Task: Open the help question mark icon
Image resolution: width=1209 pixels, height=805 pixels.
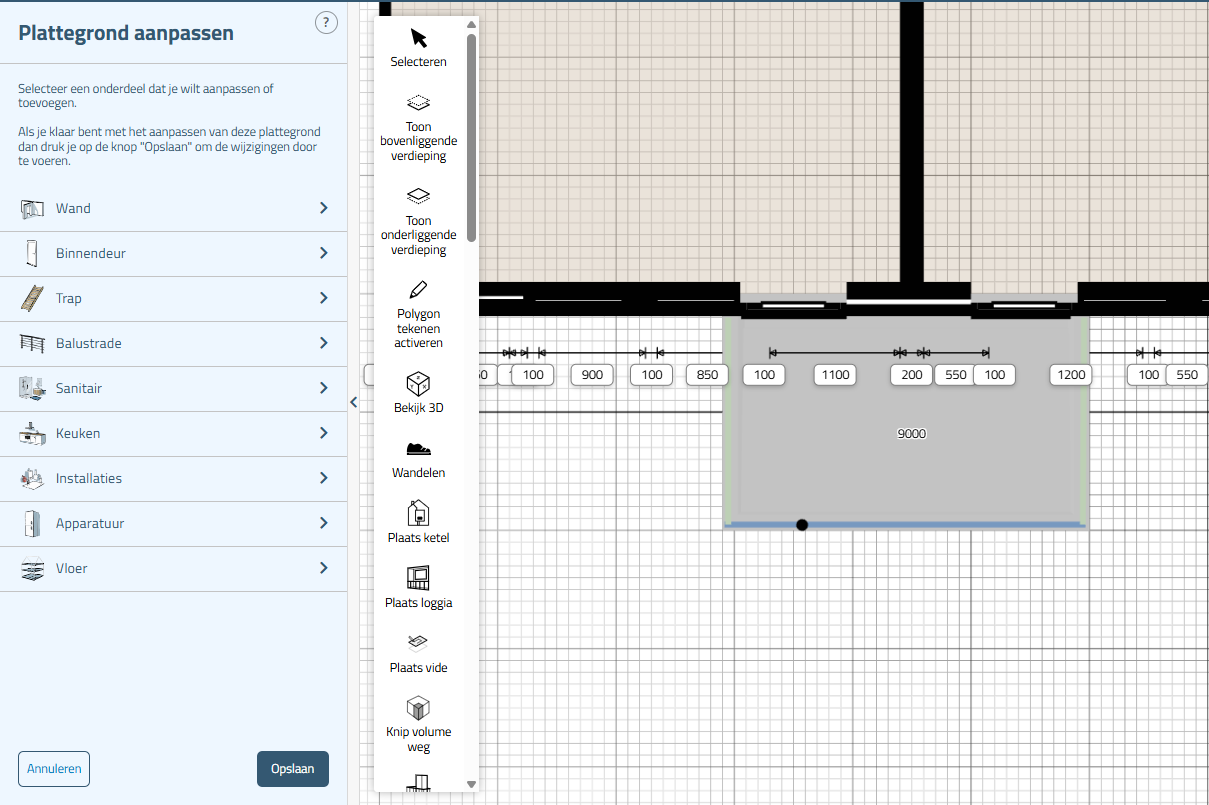Action: click(x=326, y=23)
